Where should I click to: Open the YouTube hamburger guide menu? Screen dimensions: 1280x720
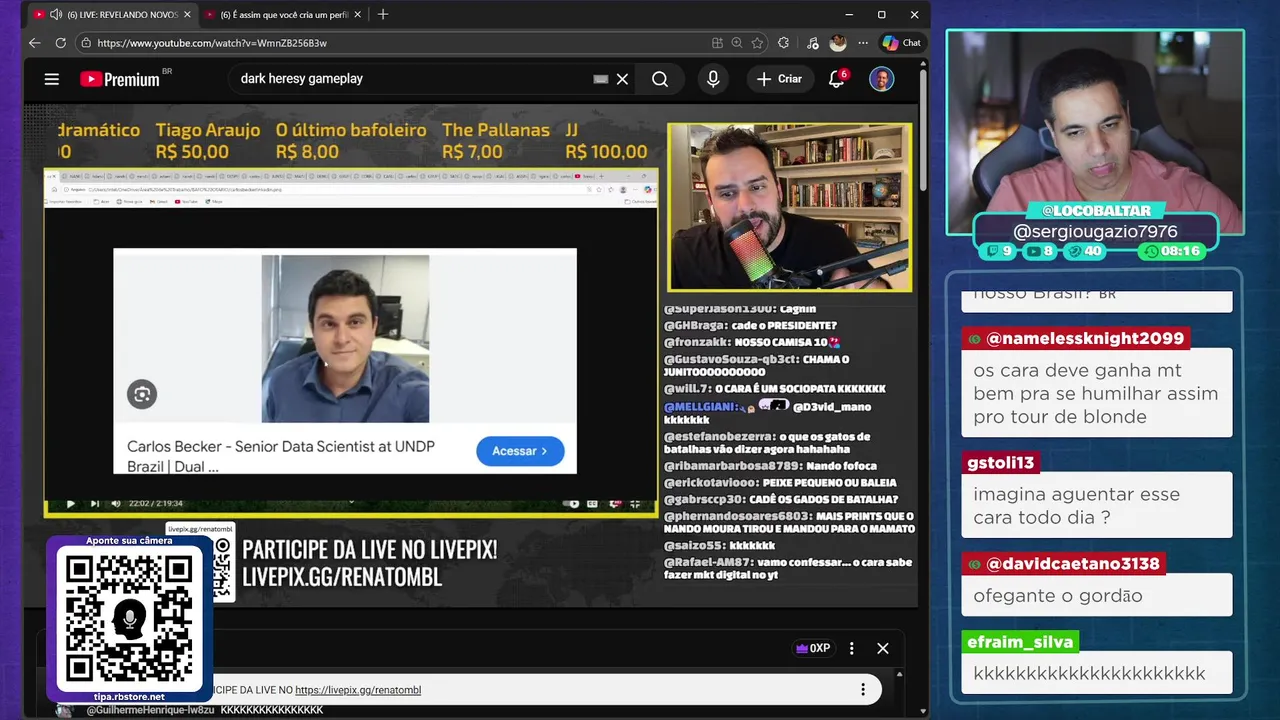pyautogui.click(x=52, y=79)
